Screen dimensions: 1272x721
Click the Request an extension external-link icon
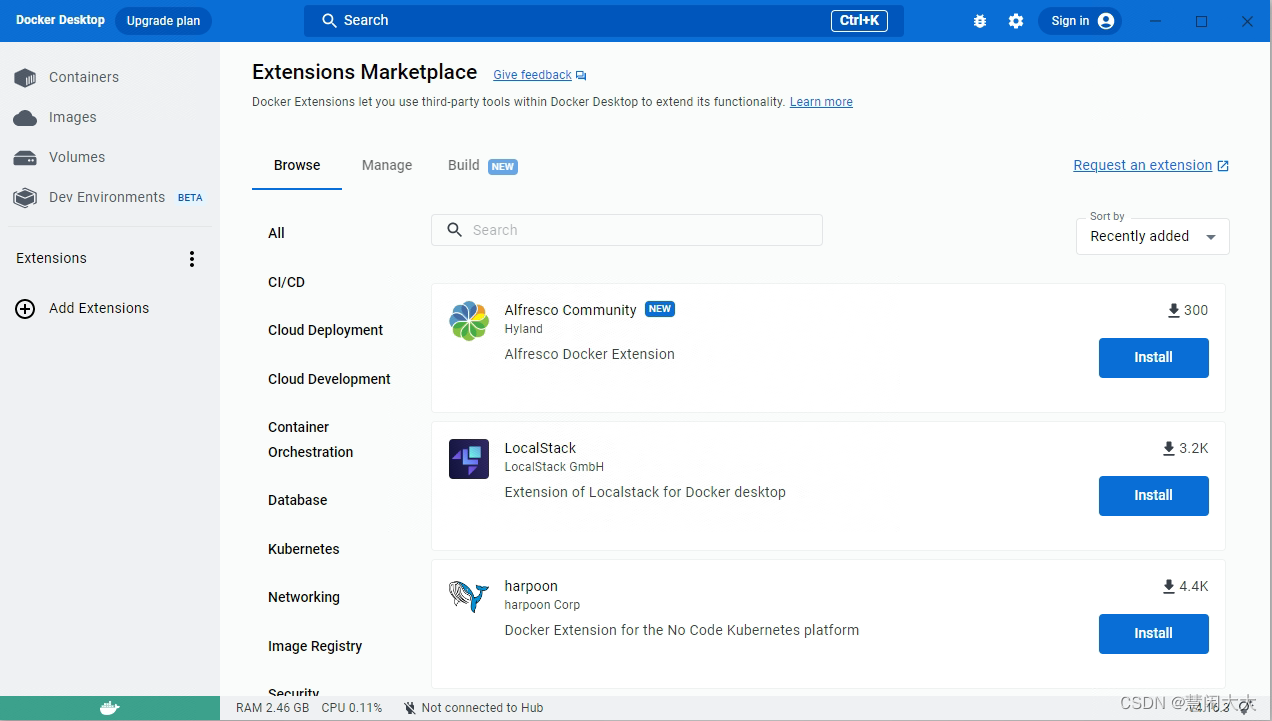[1223, 166]
